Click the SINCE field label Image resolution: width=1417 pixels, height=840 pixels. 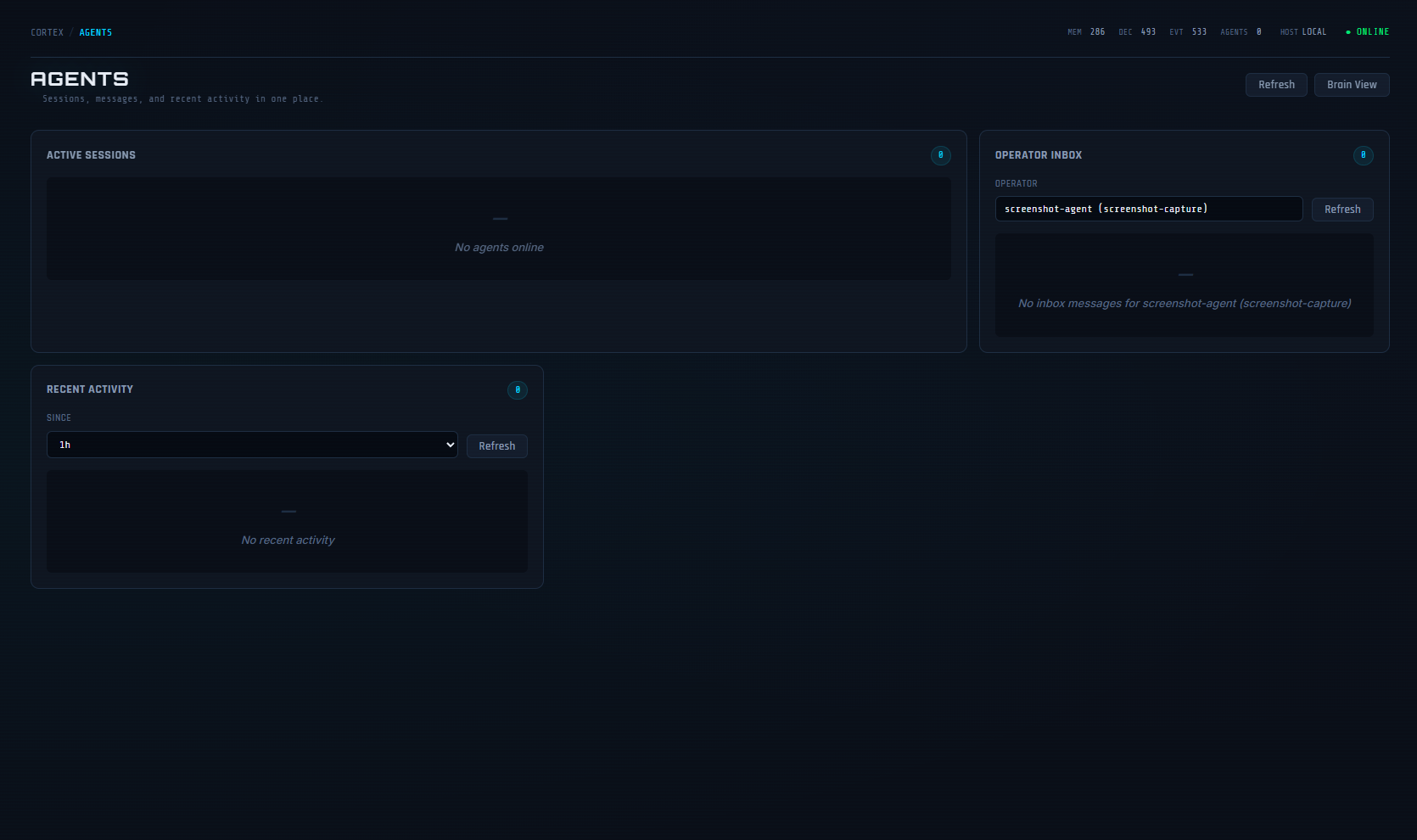[x=59, y=417]
